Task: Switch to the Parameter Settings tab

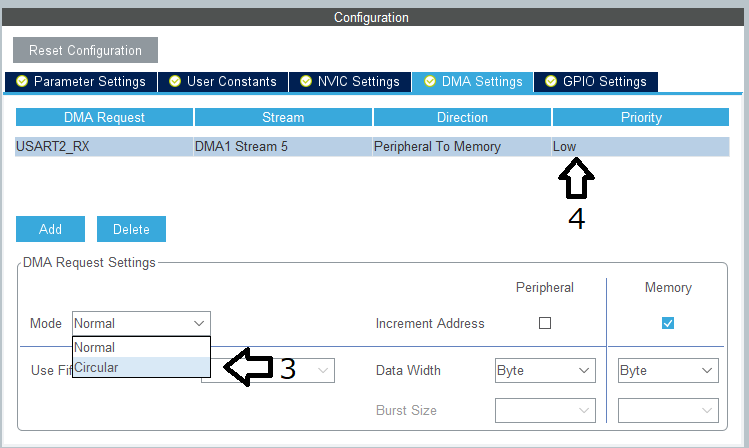Action: coord(81,82)
